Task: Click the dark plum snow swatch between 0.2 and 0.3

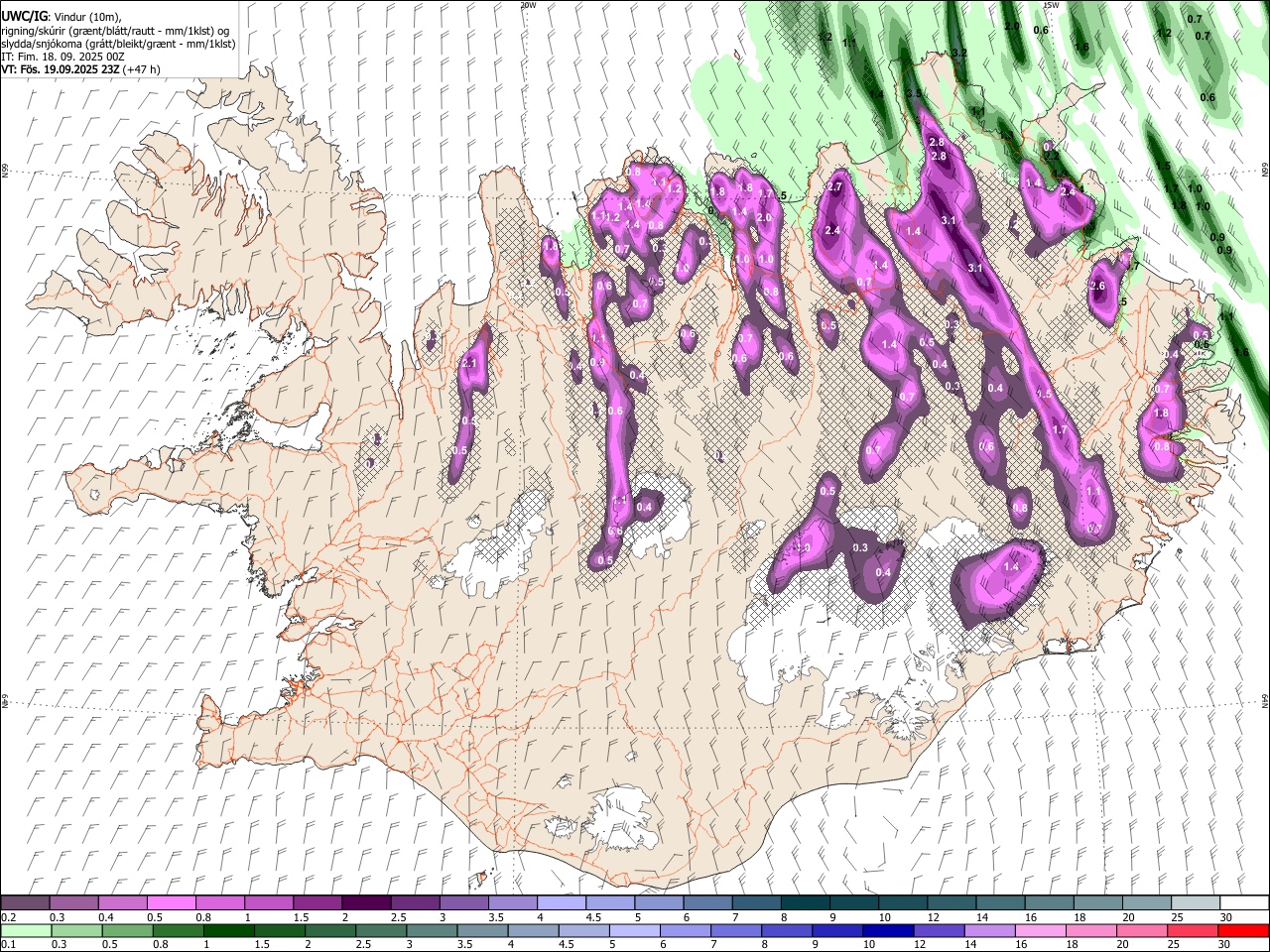Action: pyautogui.click(x=26, y=902)
